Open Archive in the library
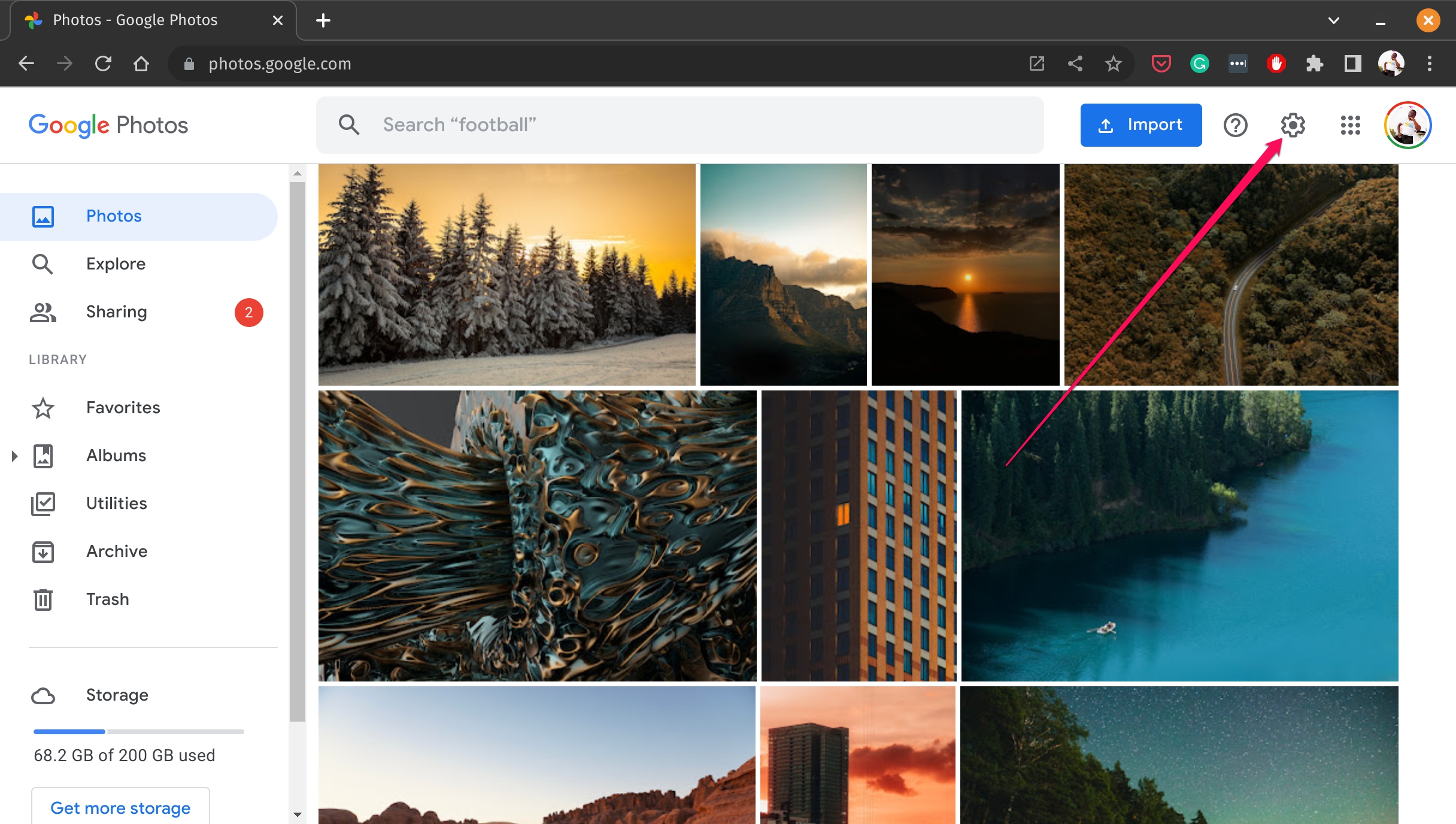The width and height of the screenshot is (1456, 824). [139, 552]
